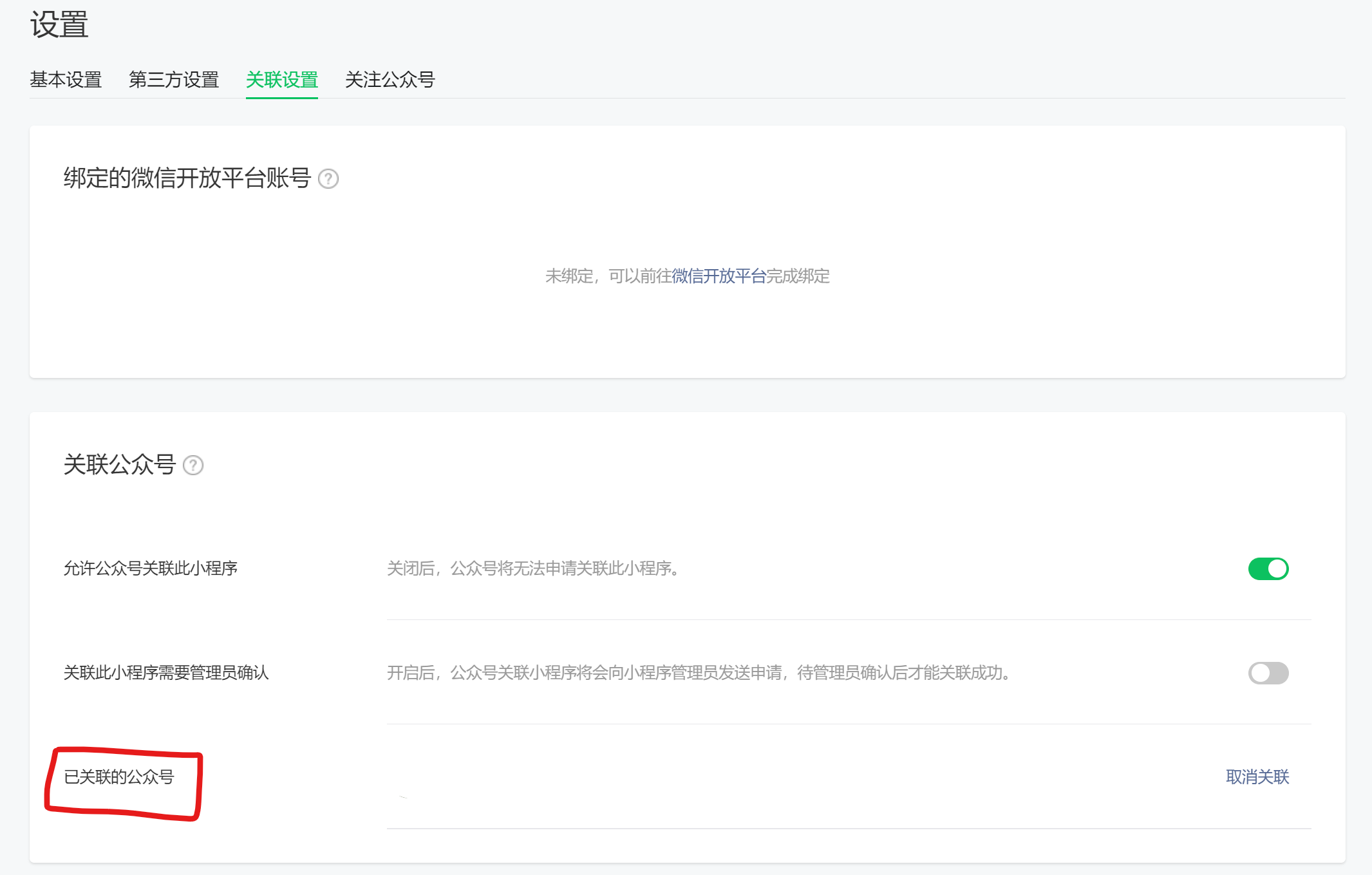Image resolution: width=1372 pixels, height=875 pixels.
Task: Click the 未绑定 notice text
Action: coord(570,276)
